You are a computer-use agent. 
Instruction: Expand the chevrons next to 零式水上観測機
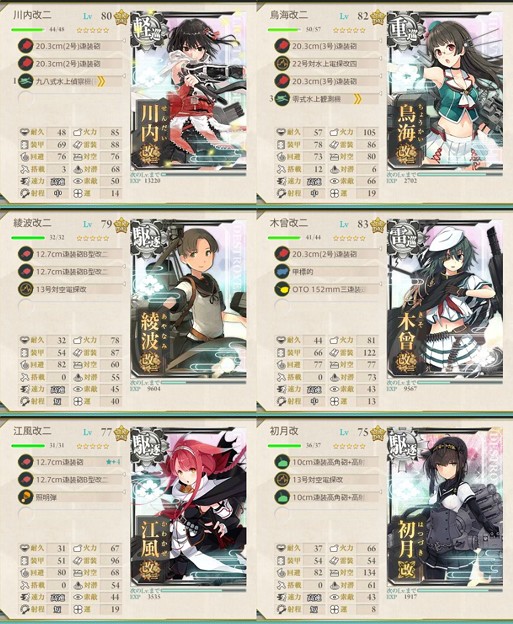[x=358, y=99]
